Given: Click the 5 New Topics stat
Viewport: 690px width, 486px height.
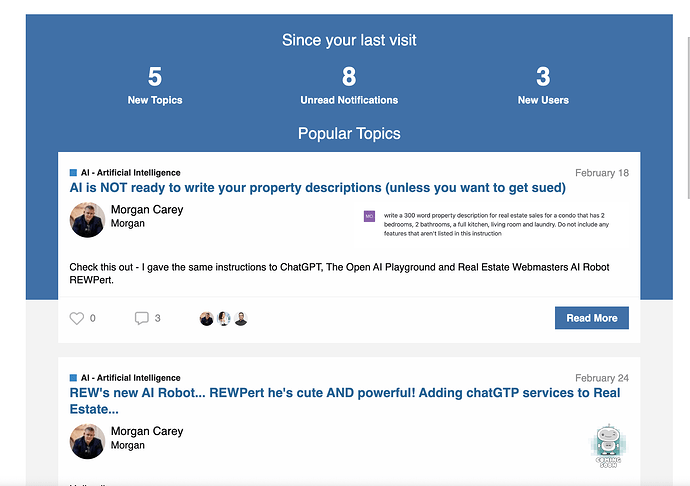Looking at the screenshot, I should (x=155, y=85).
